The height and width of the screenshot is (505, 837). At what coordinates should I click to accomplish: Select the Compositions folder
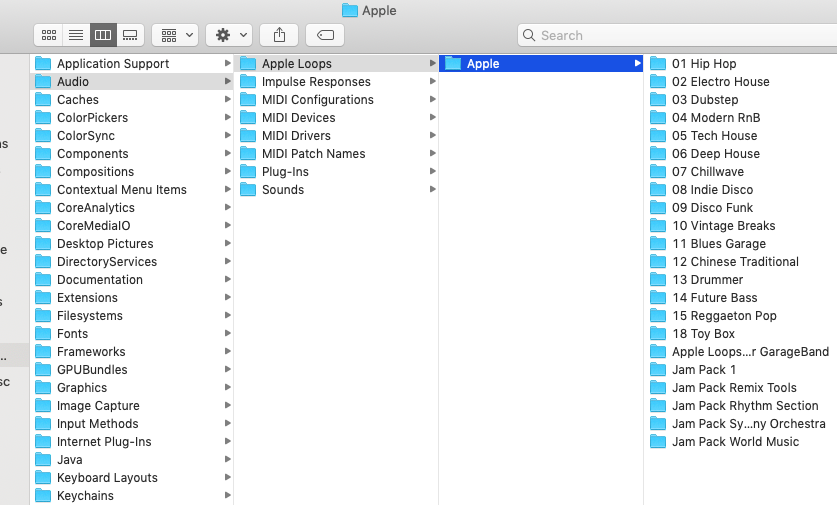pos(132,172)
